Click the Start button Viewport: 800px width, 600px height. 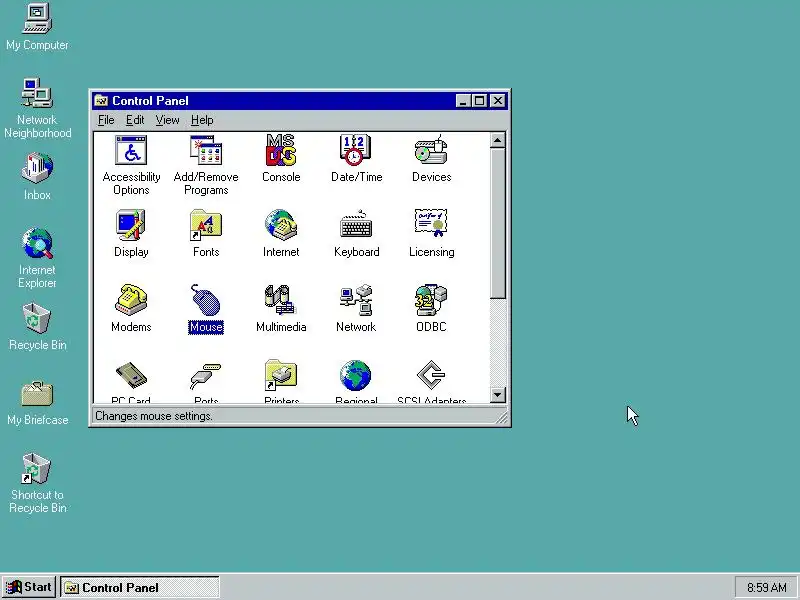pos(29,587)
